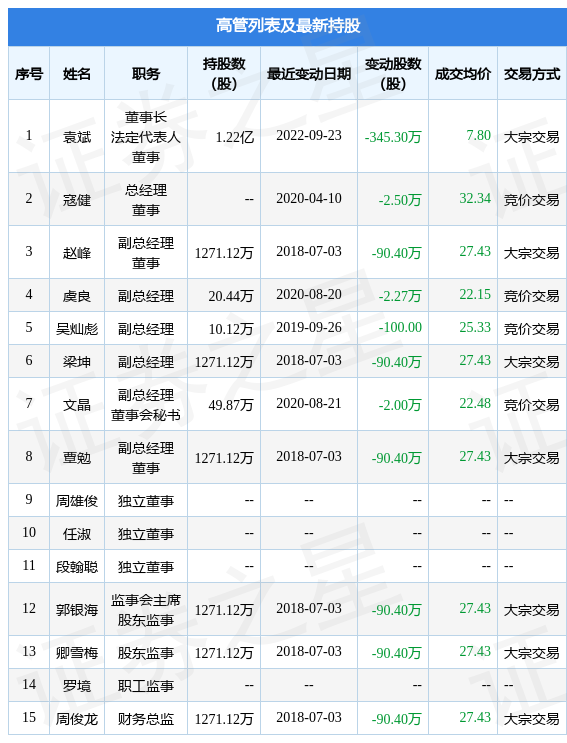
Task: Select the price 32.34 in row 2
Action: point(475,198)
